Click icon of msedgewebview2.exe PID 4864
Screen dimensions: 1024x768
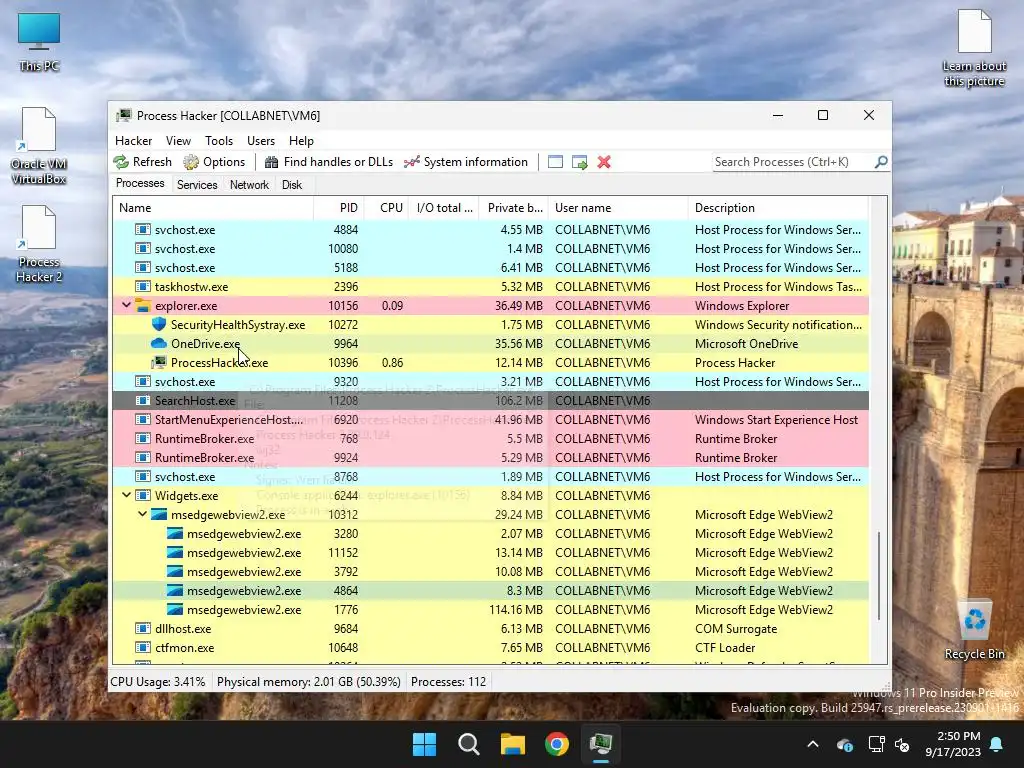(x=174, y=590)
